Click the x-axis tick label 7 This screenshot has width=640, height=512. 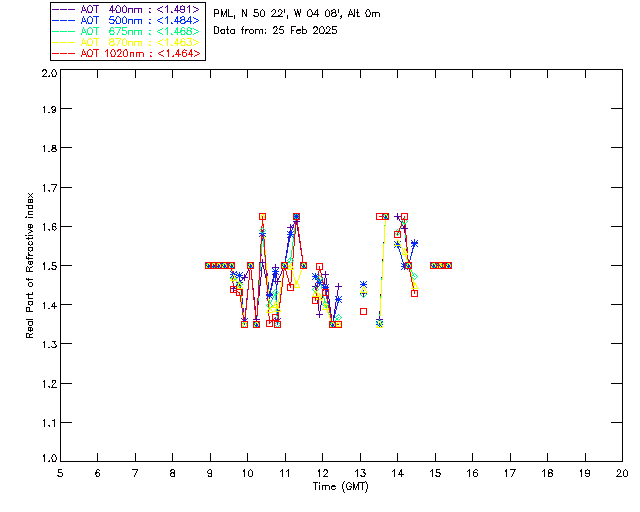pyautogui.click(x=135, y=473)
